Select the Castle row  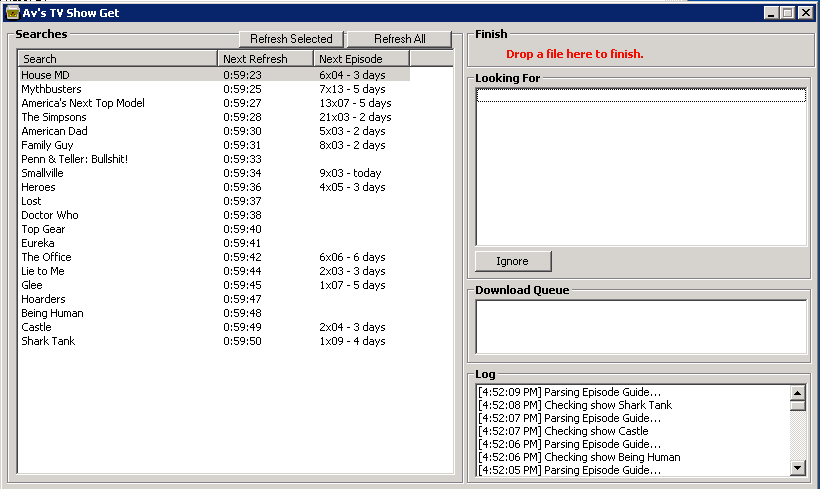[x=214, y=327]
